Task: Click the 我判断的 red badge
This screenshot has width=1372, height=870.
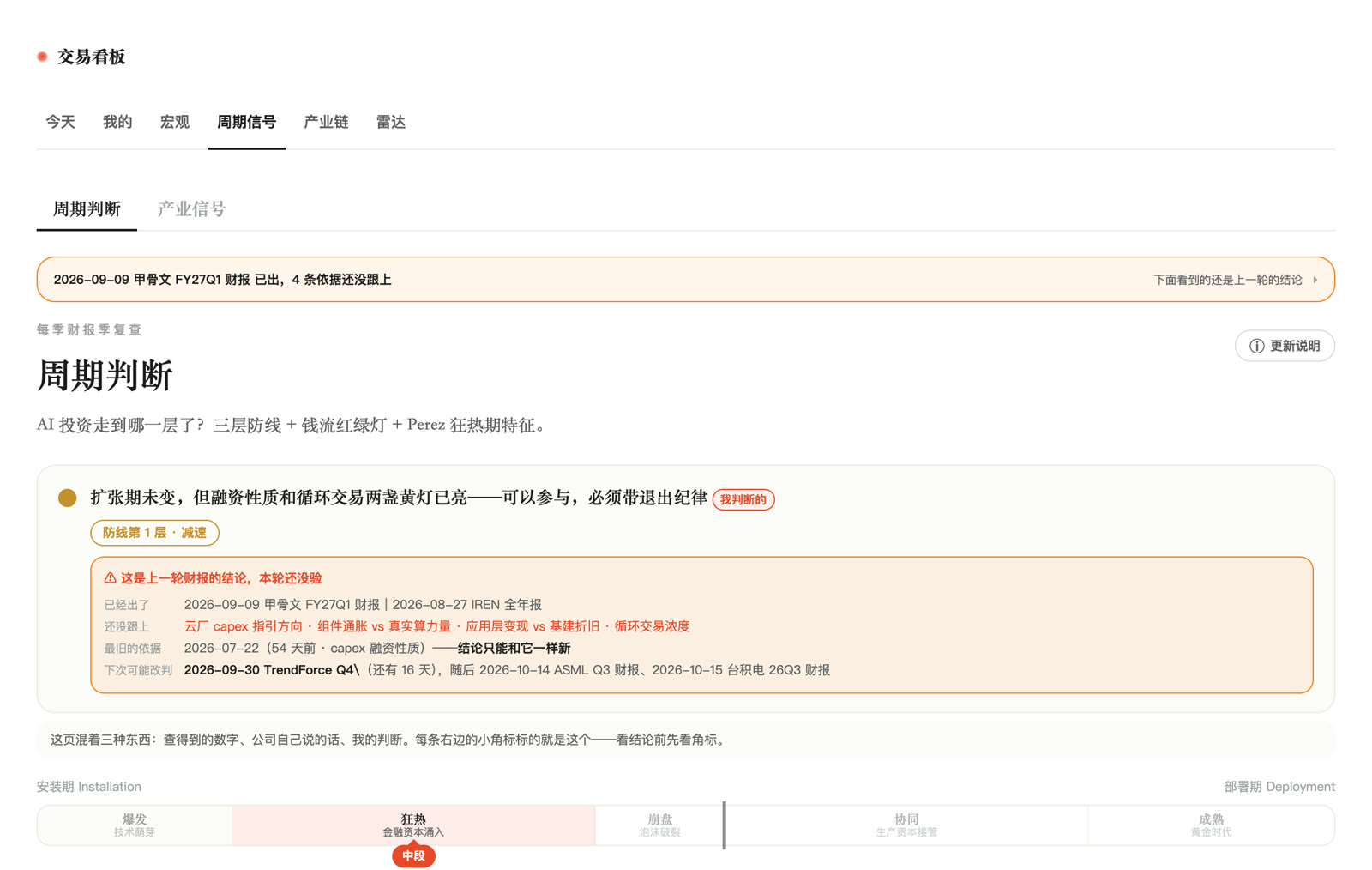Action: pyautogui.click(x=743, y=499)
